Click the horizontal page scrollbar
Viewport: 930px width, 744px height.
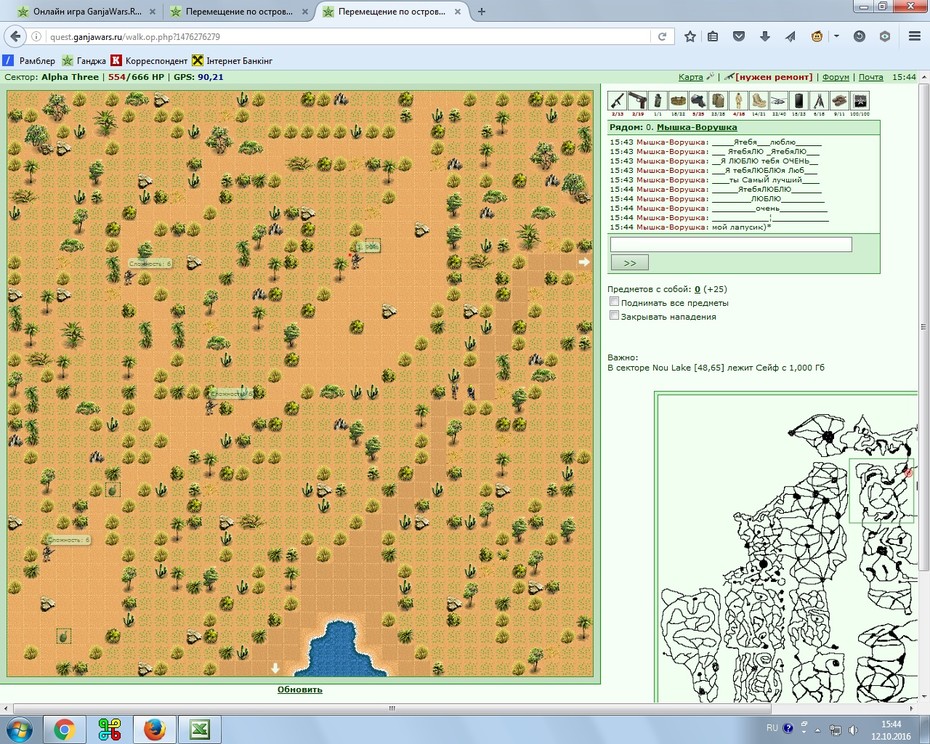click(x=391, y=708)
